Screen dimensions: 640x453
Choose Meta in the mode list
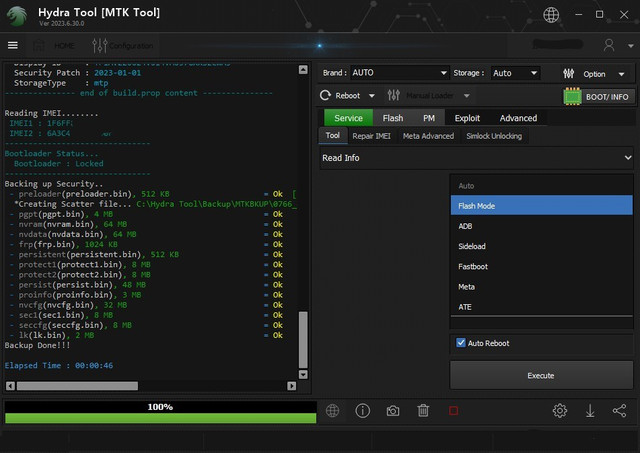[542, 287]
